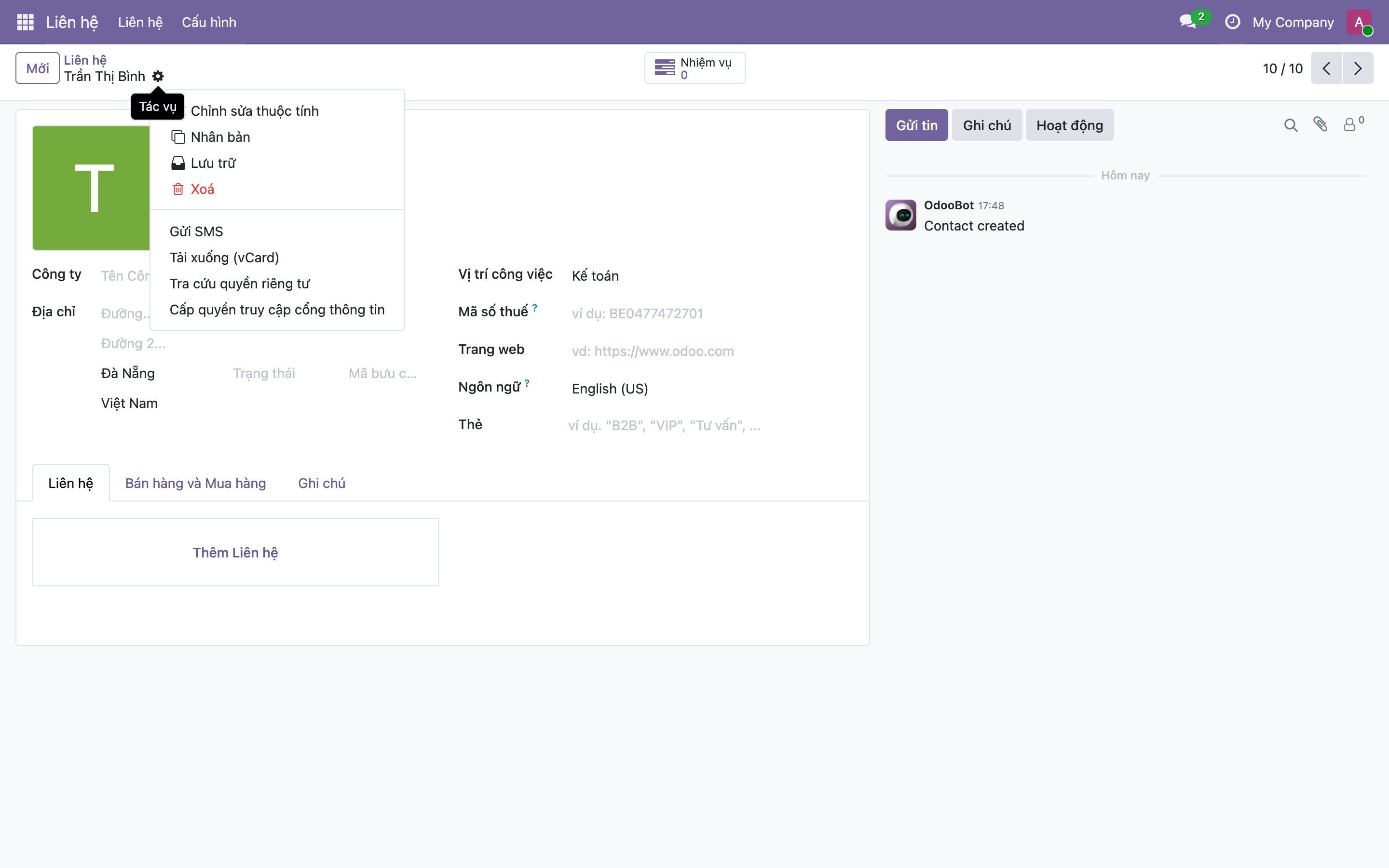Screen dimensions: 1389x868
Task: Click the Contact created message text
Action: point(974,226)
